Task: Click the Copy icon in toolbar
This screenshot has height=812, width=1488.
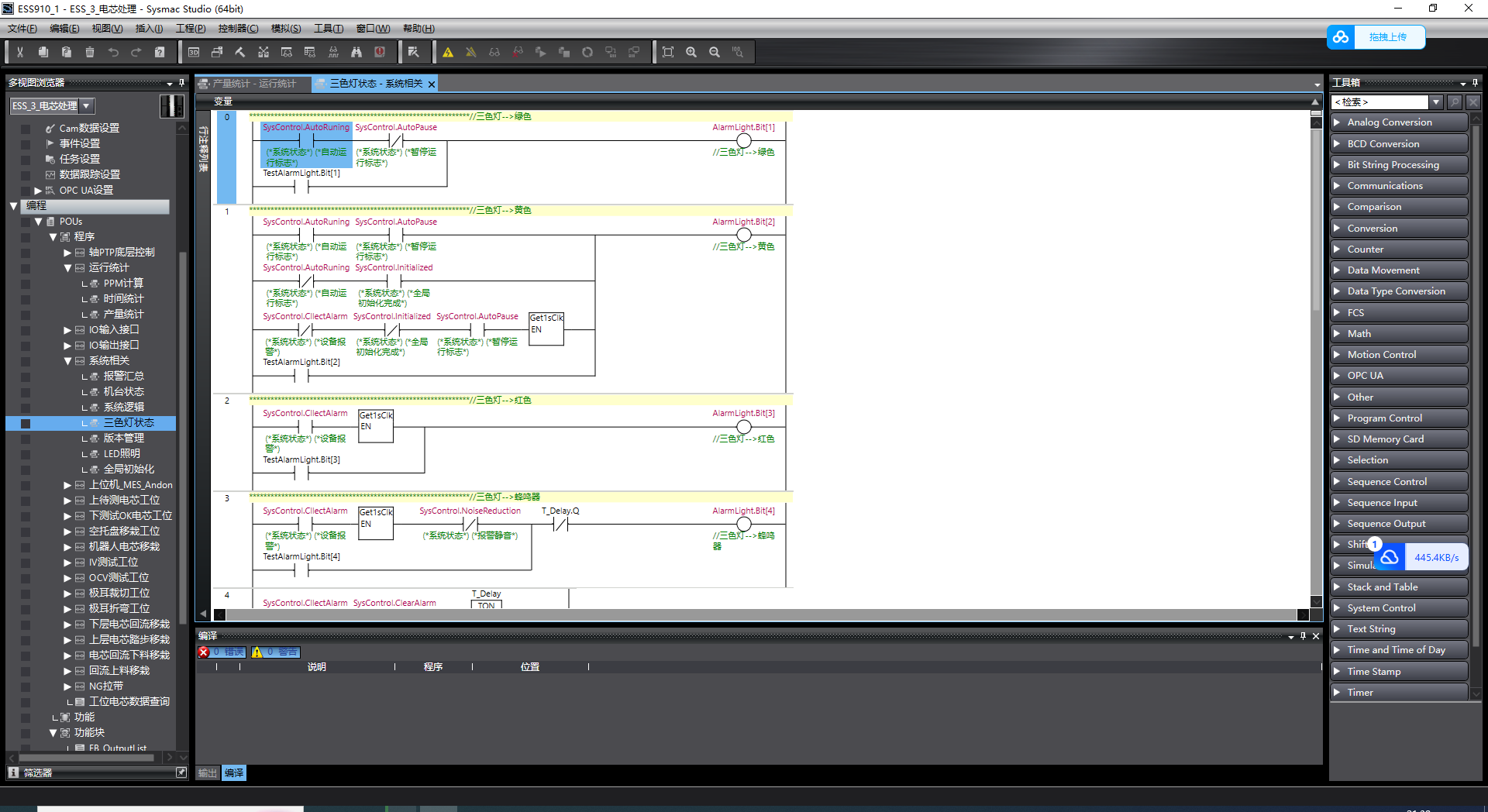Action: tap(43, 52)
